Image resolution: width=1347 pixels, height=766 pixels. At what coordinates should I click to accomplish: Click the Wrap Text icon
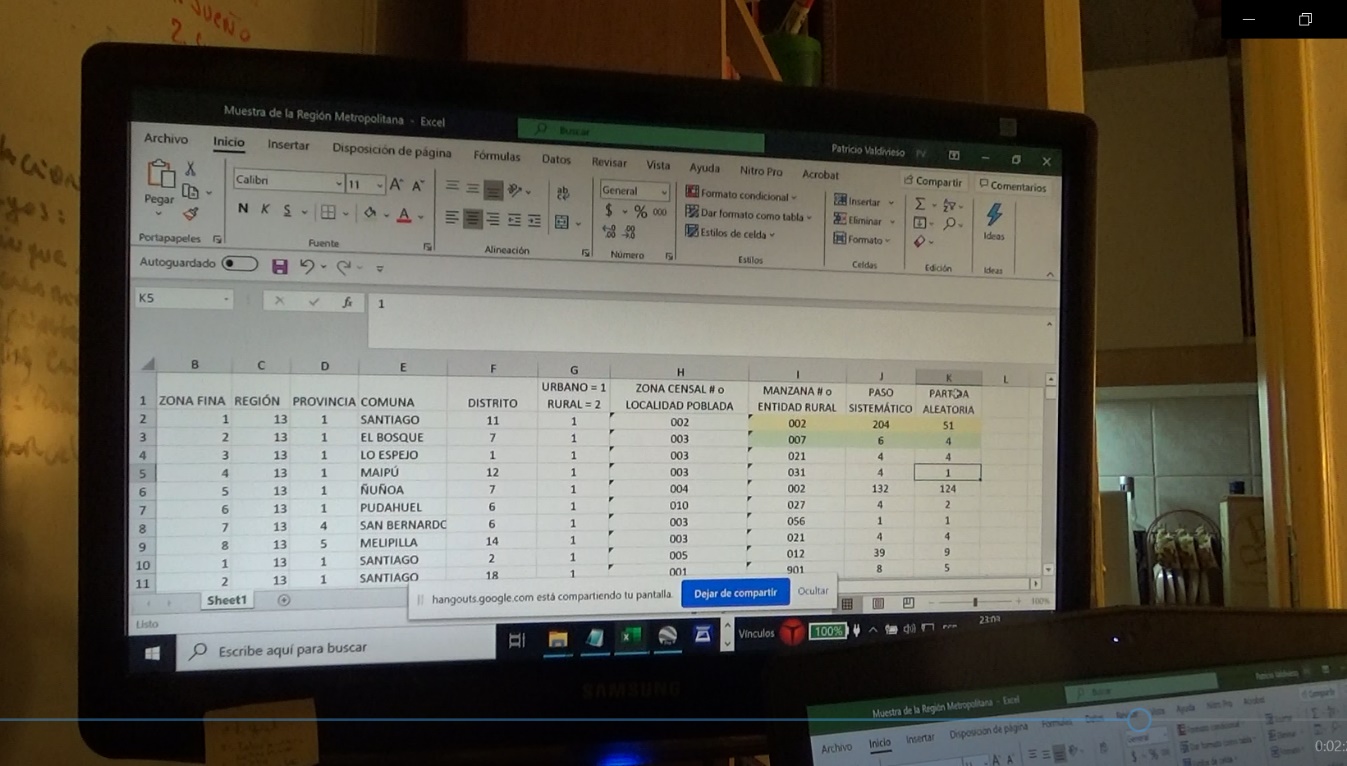[562, 193]
